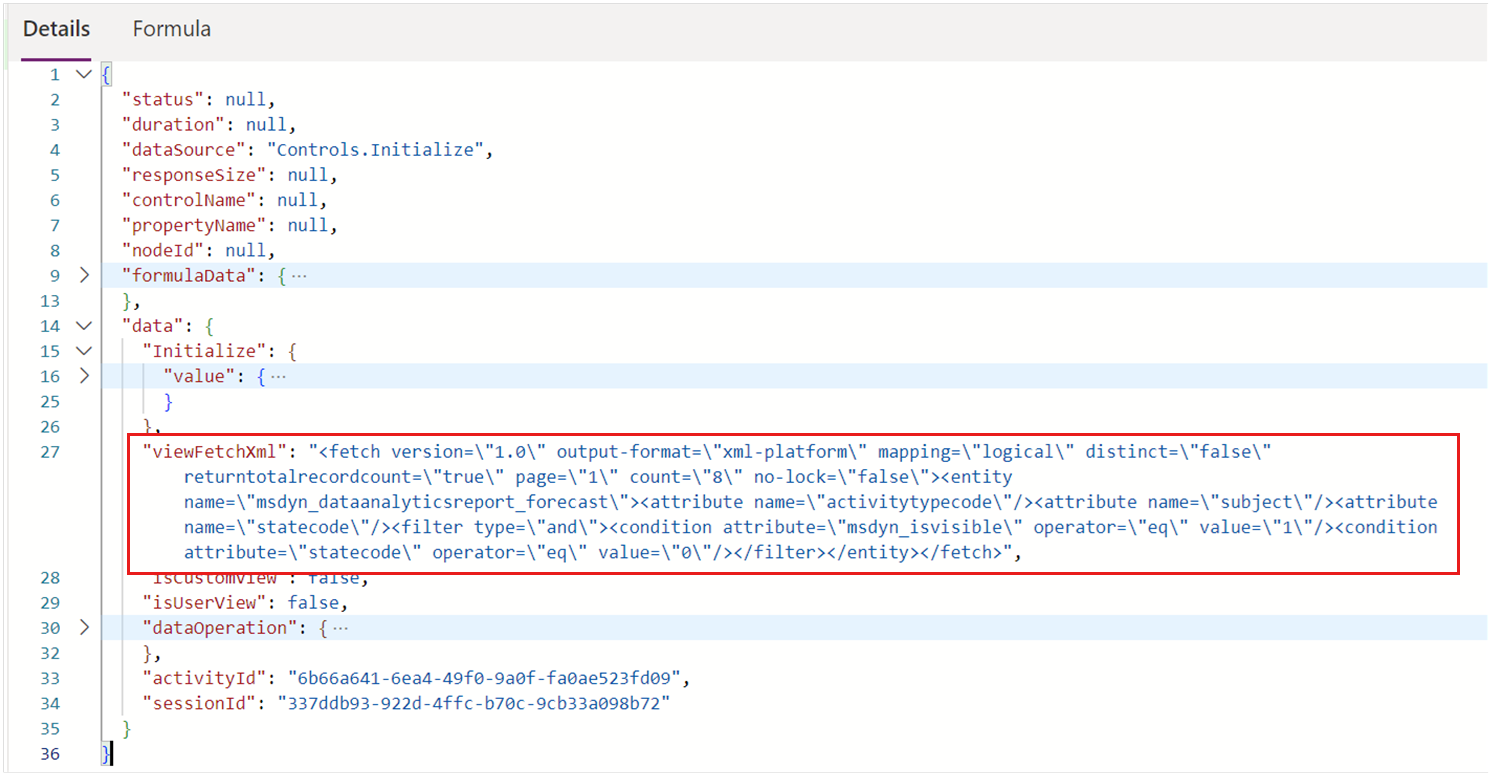Image resolution: width=1492 pixels, height=777 pixels.
Task: Click the "isUserView" key text
Action: 204,603
